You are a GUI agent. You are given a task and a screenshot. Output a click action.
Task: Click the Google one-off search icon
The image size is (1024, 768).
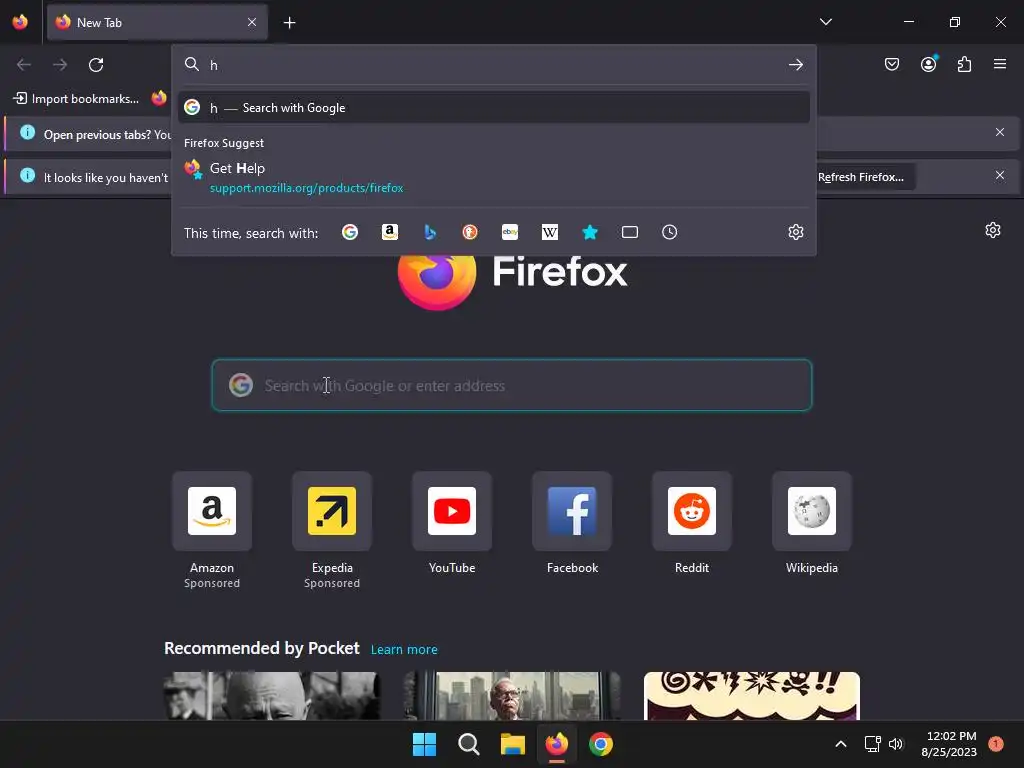350,232
